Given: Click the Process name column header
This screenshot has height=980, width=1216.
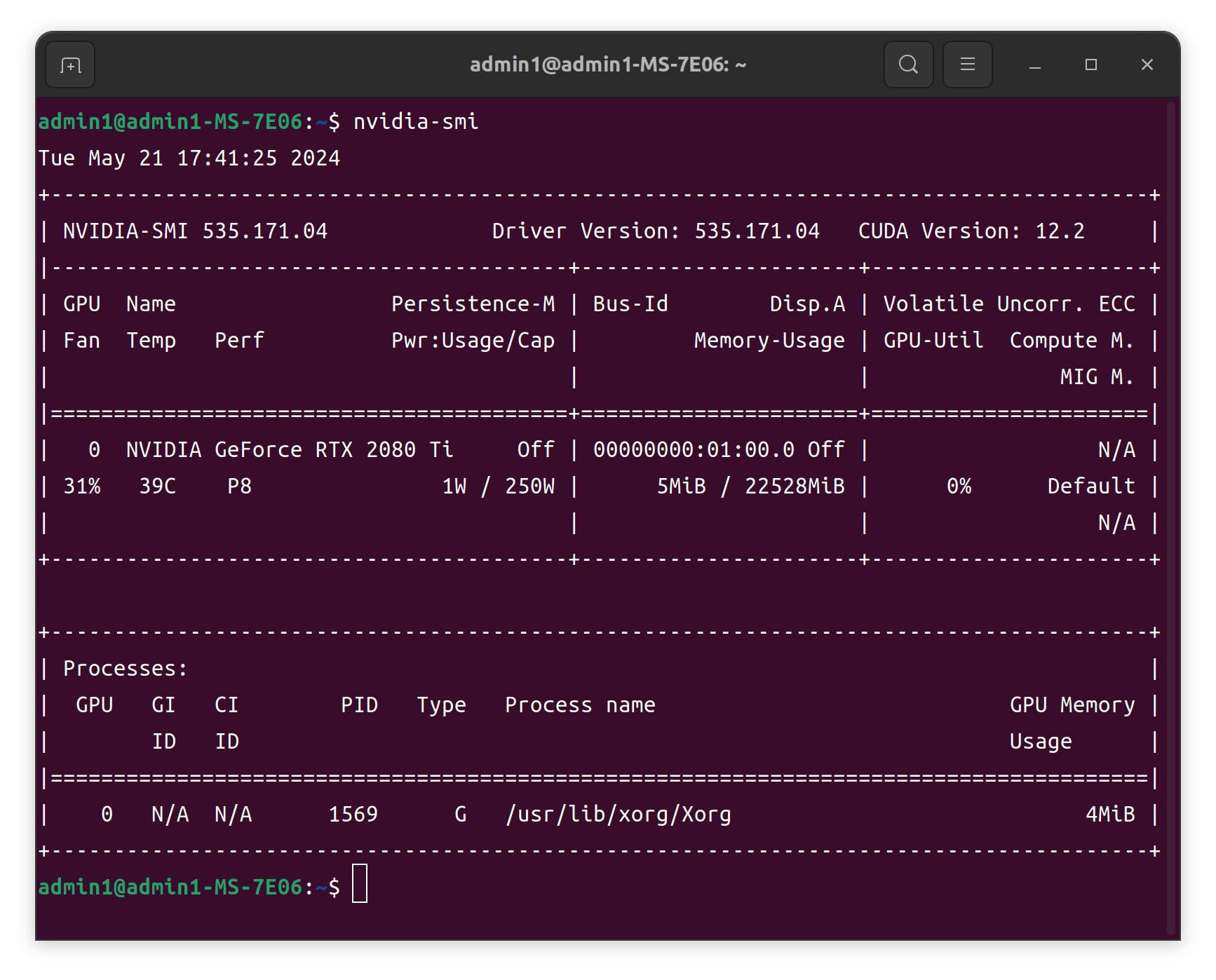Looking at the screenshot, I should 580,705.
